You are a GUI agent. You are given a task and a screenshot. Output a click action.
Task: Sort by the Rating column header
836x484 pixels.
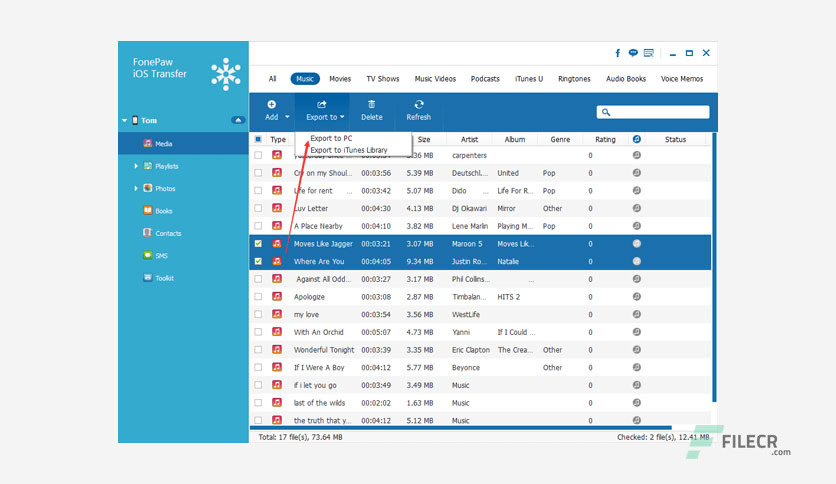[x=605, y=139]
